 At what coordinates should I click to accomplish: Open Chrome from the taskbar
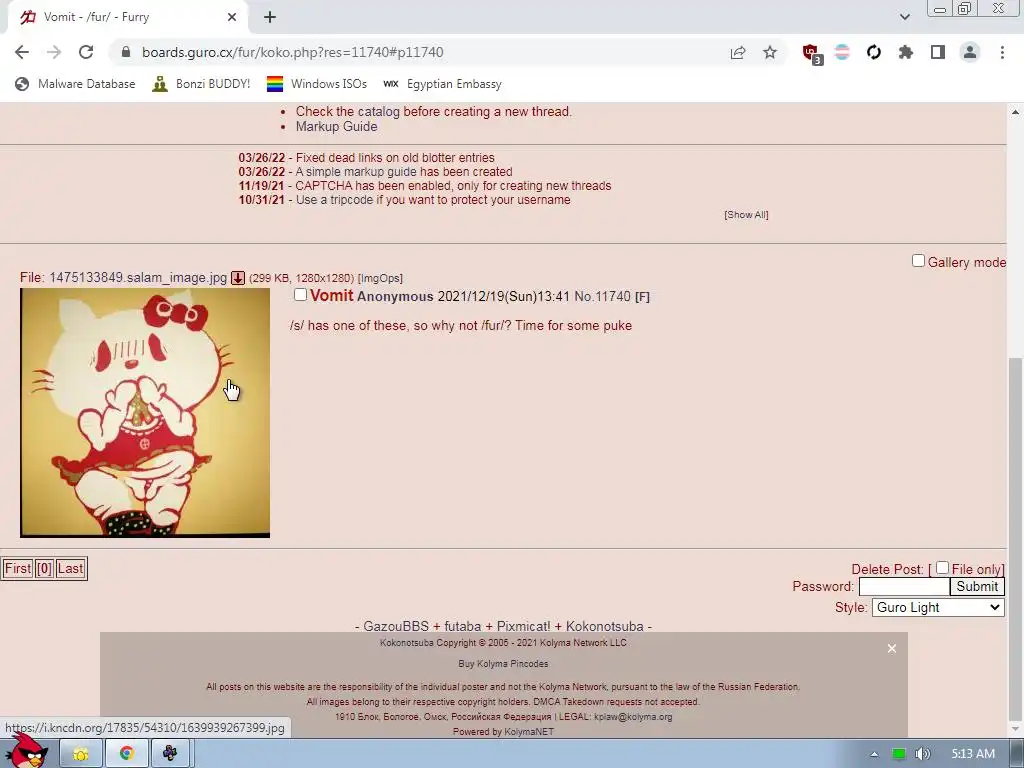tap(127, 754)
